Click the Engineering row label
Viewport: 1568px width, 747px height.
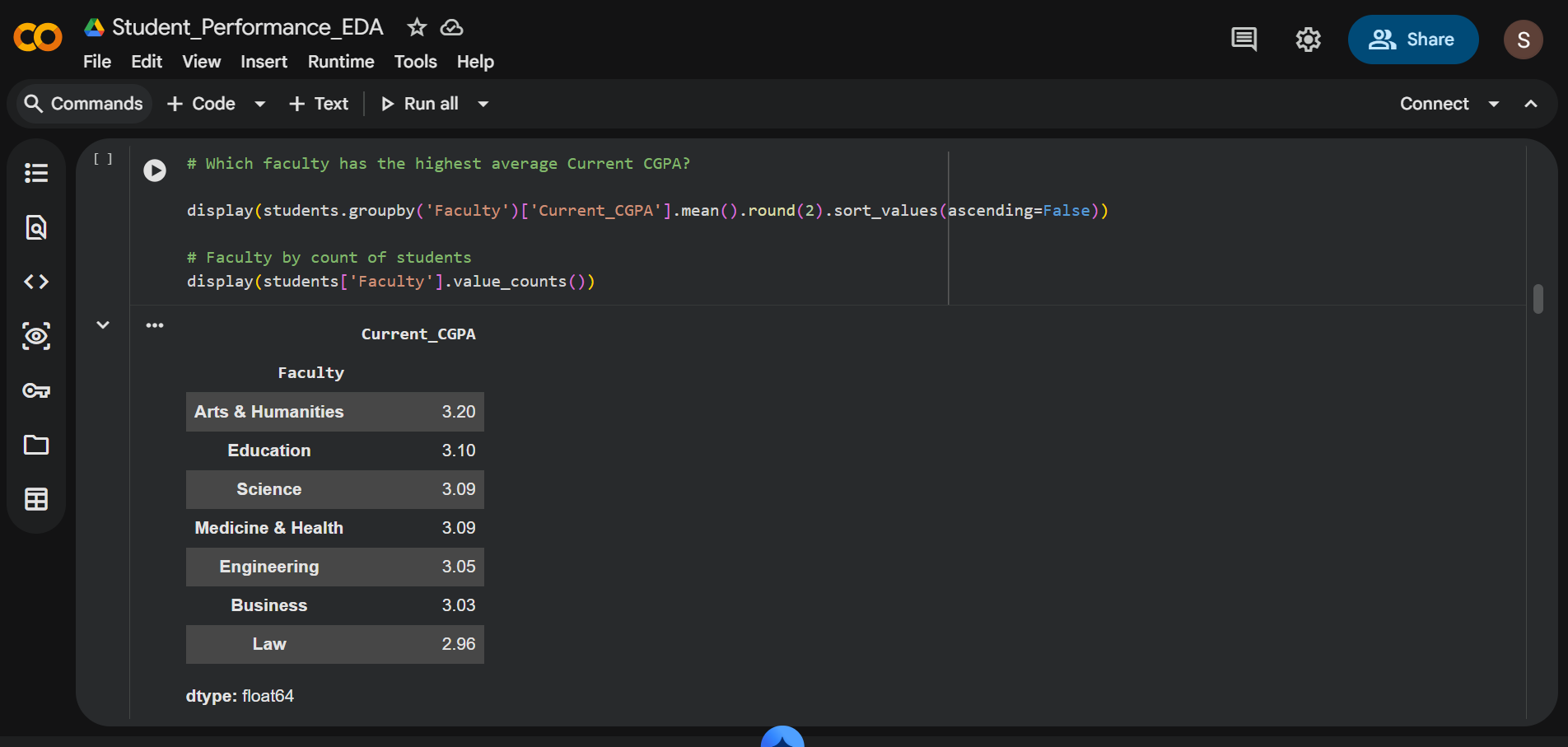(269, 567)
